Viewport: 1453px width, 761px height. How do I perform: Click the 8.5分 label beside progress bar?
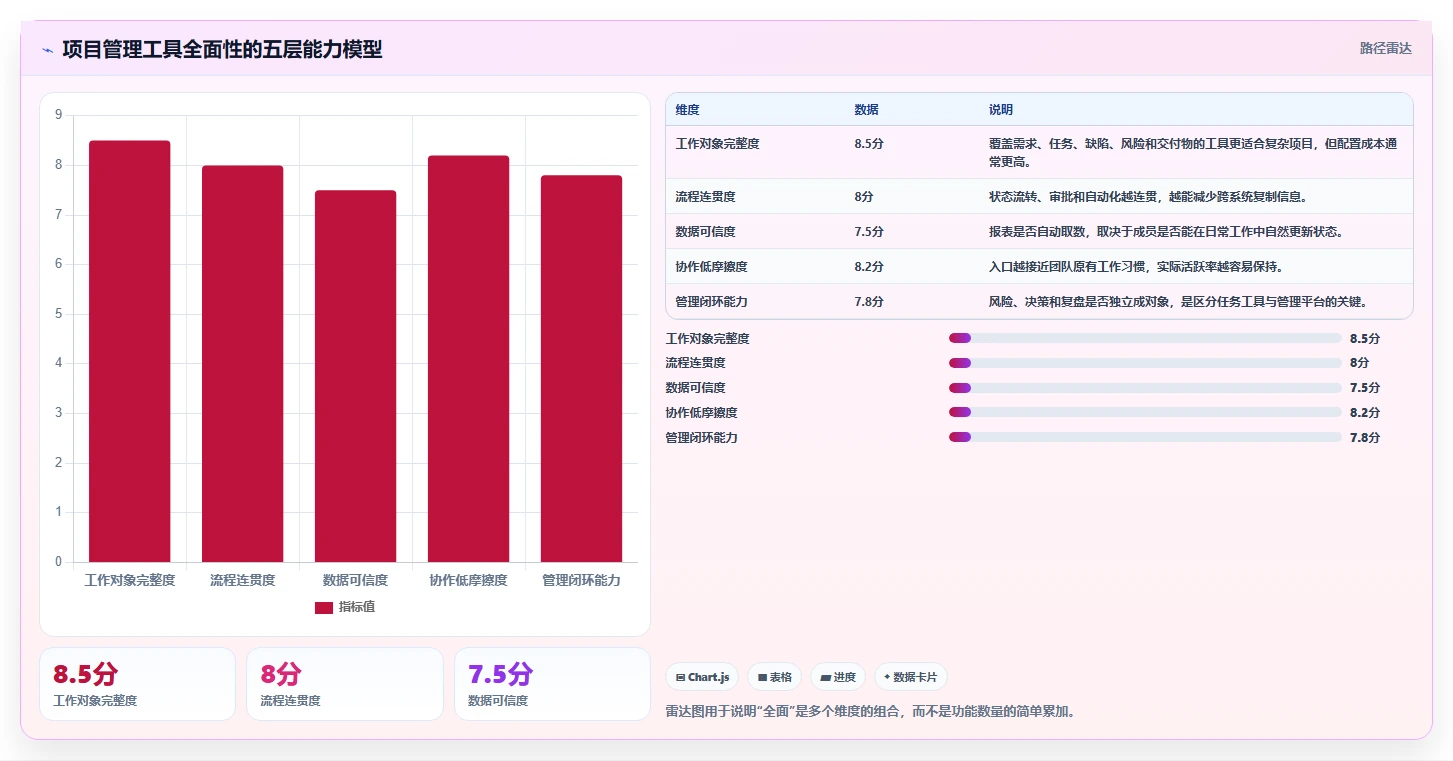tap(1365, 339)
